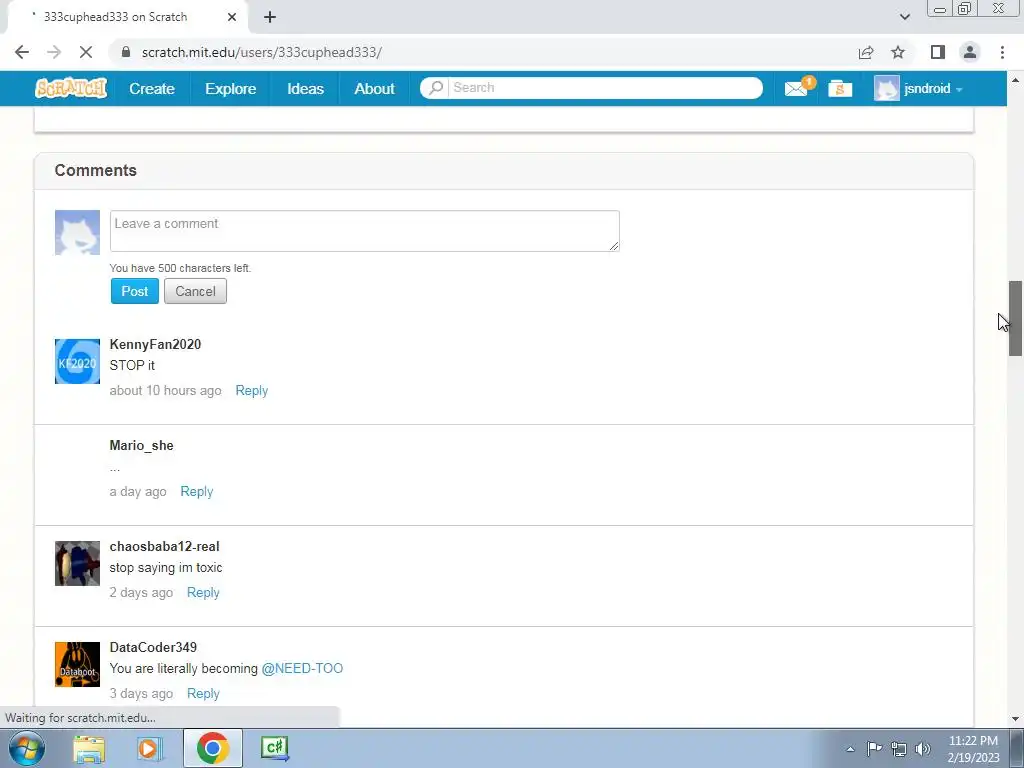Click 'stop saying im toxic' comment text

[166, 568]
